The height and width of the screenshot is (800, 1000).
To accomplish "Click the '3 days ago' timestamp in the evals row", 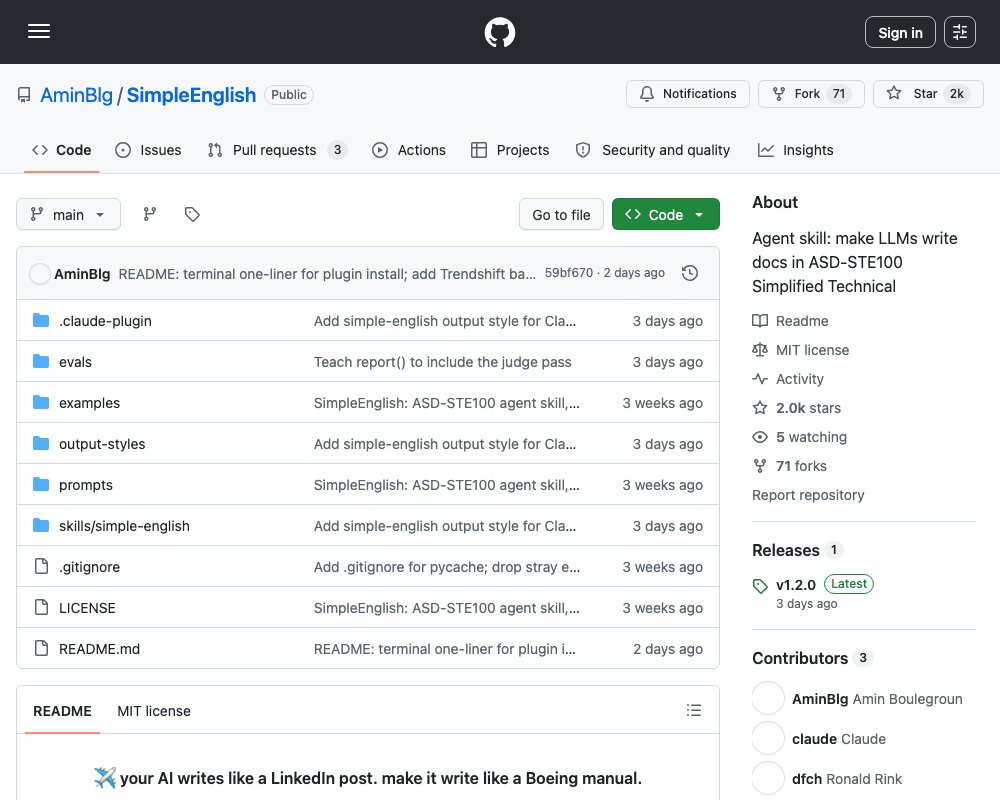I will pos(667,362).
